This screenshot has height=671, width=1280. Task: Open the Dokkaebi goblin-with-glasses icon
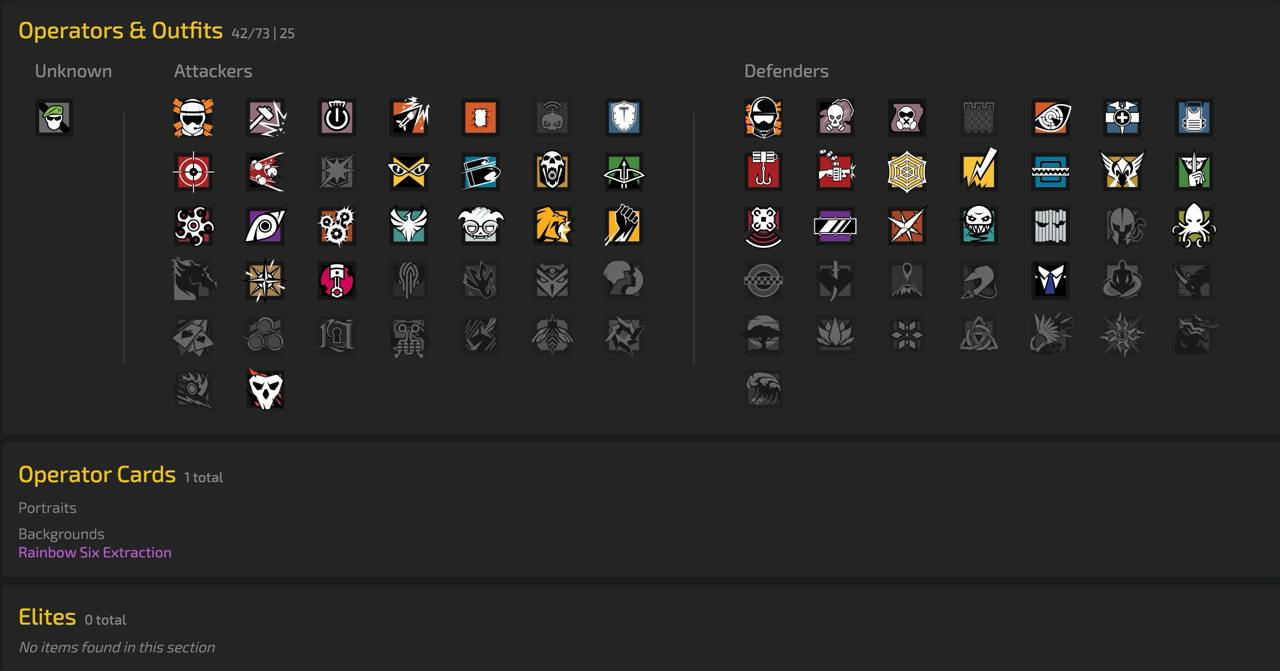point(481,226)
